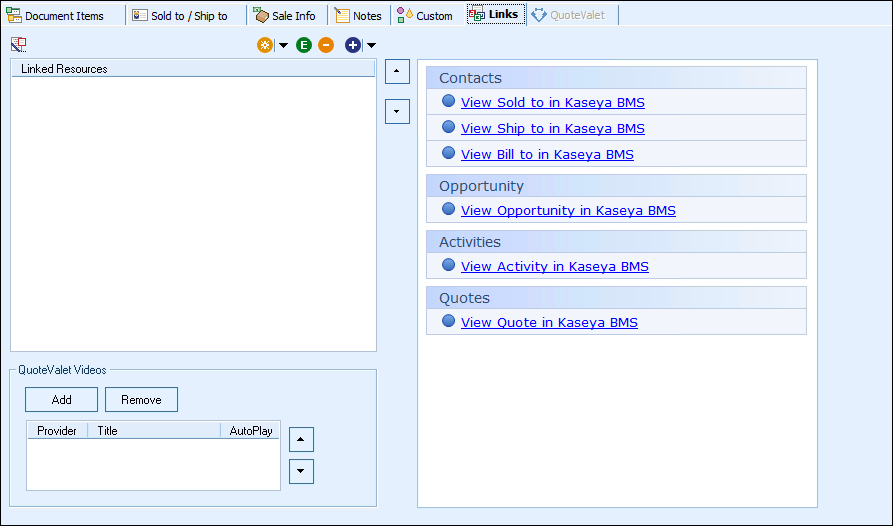Click the AutoPlay column header
The image size is (893, 526).
point(251,431)
